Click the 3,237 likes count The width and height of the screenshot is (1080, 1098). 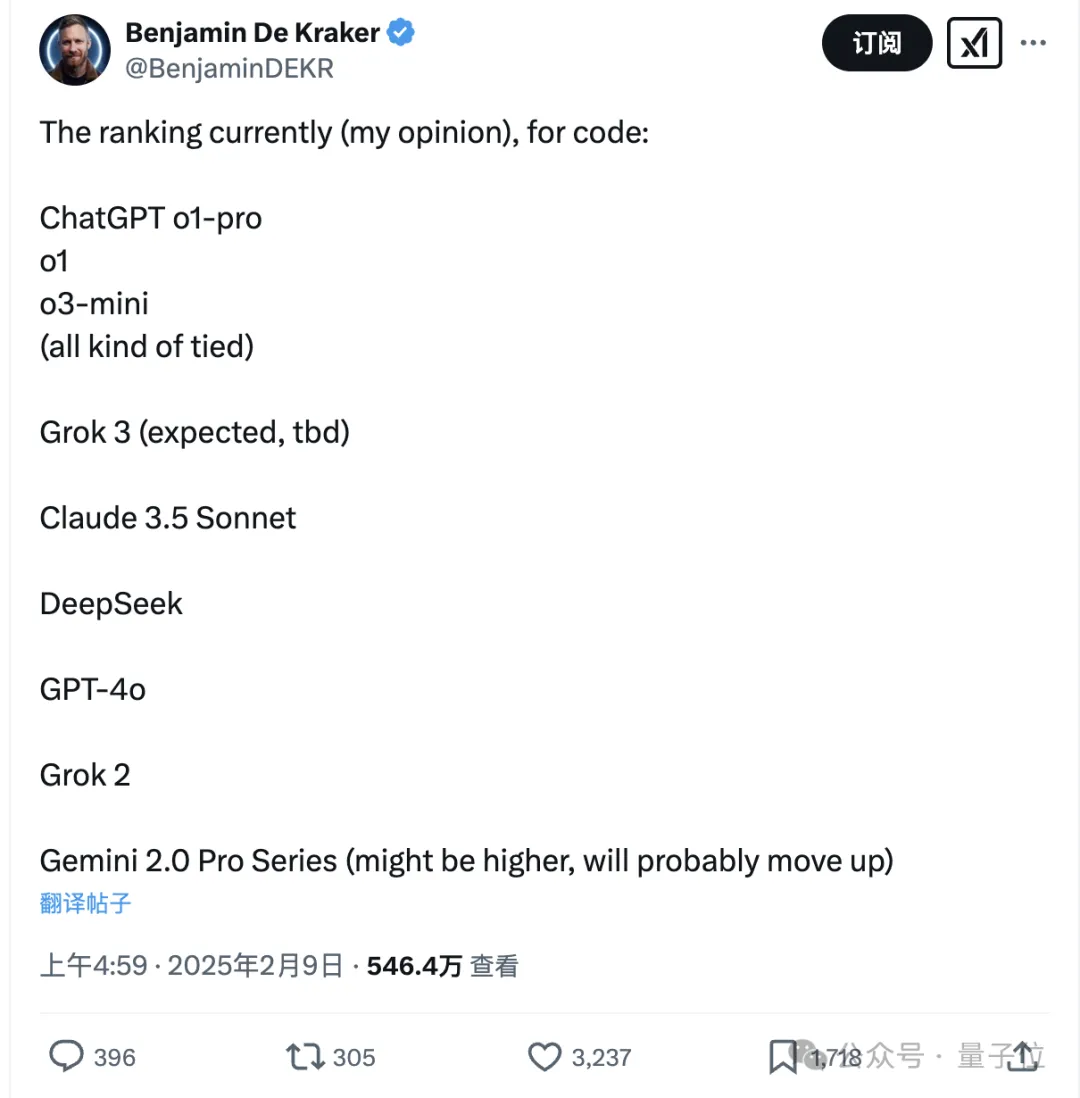(602, 1057)
